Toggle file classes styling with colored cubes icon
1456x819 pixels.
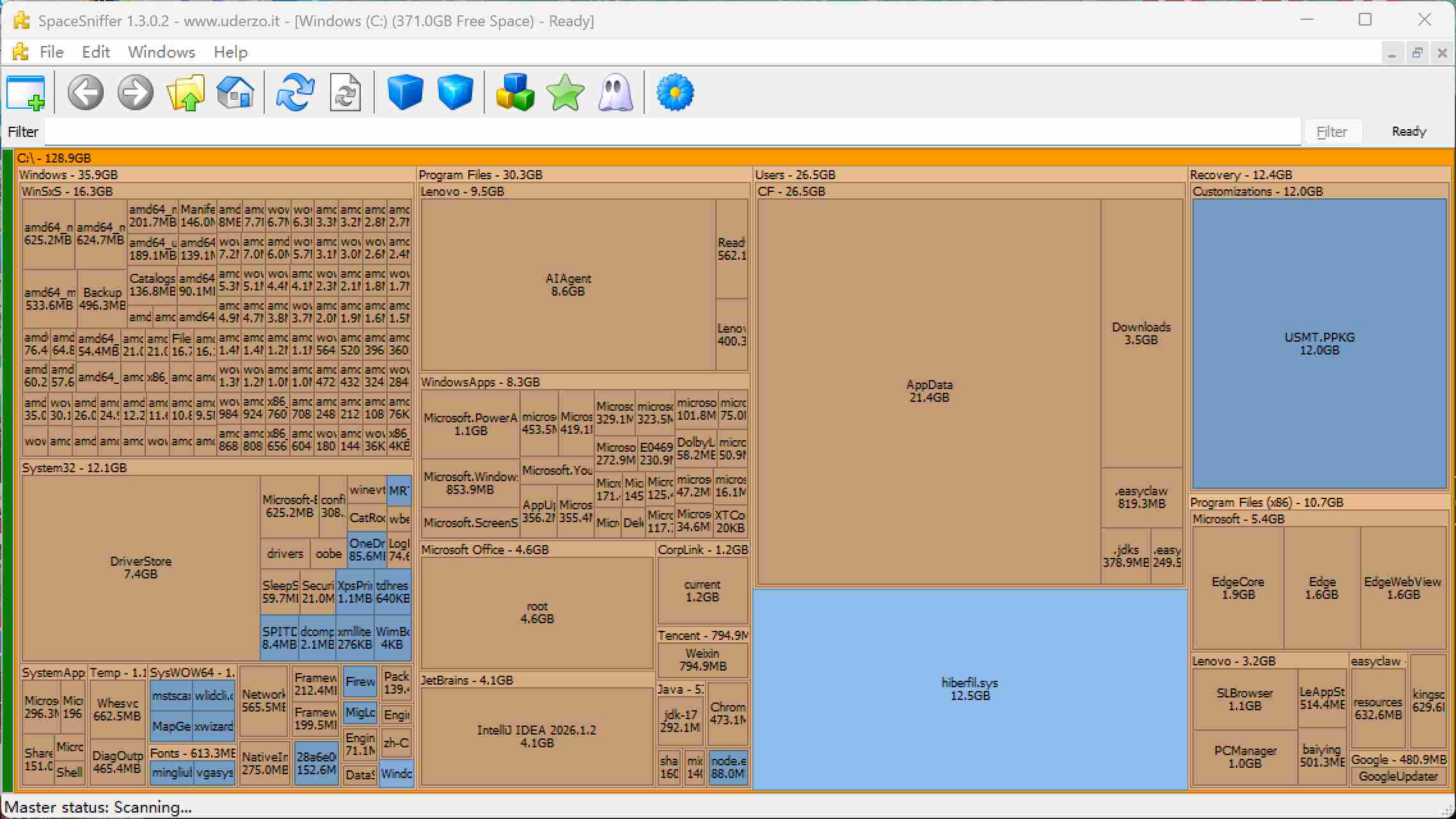coord(515,93)
